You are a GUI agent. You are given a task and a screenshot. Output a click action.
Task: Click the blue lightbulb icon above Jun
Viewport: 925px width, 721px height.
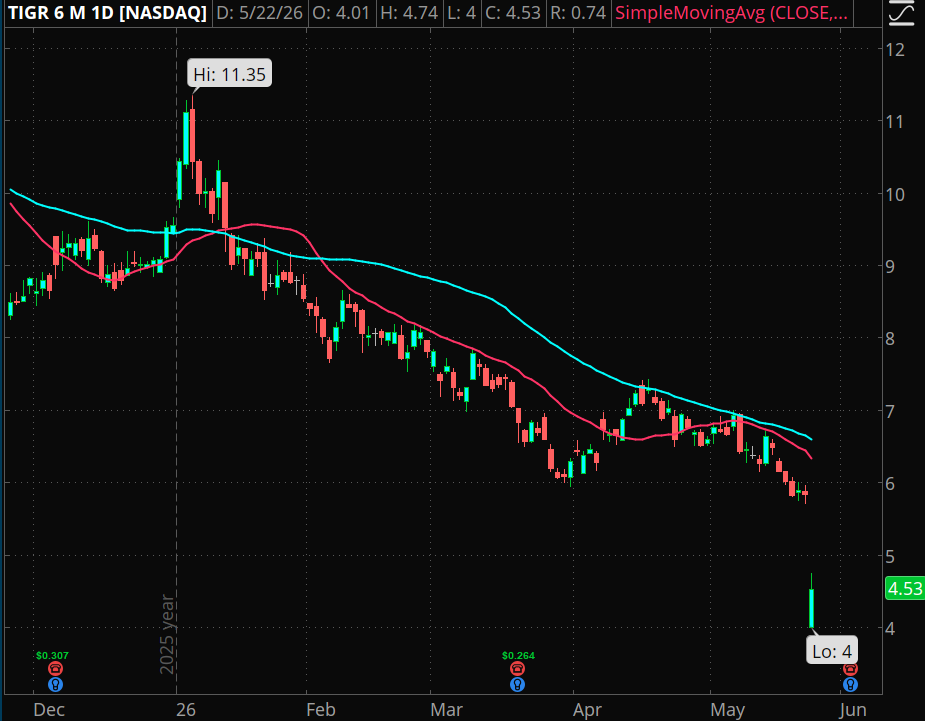(x=850, y=684)
